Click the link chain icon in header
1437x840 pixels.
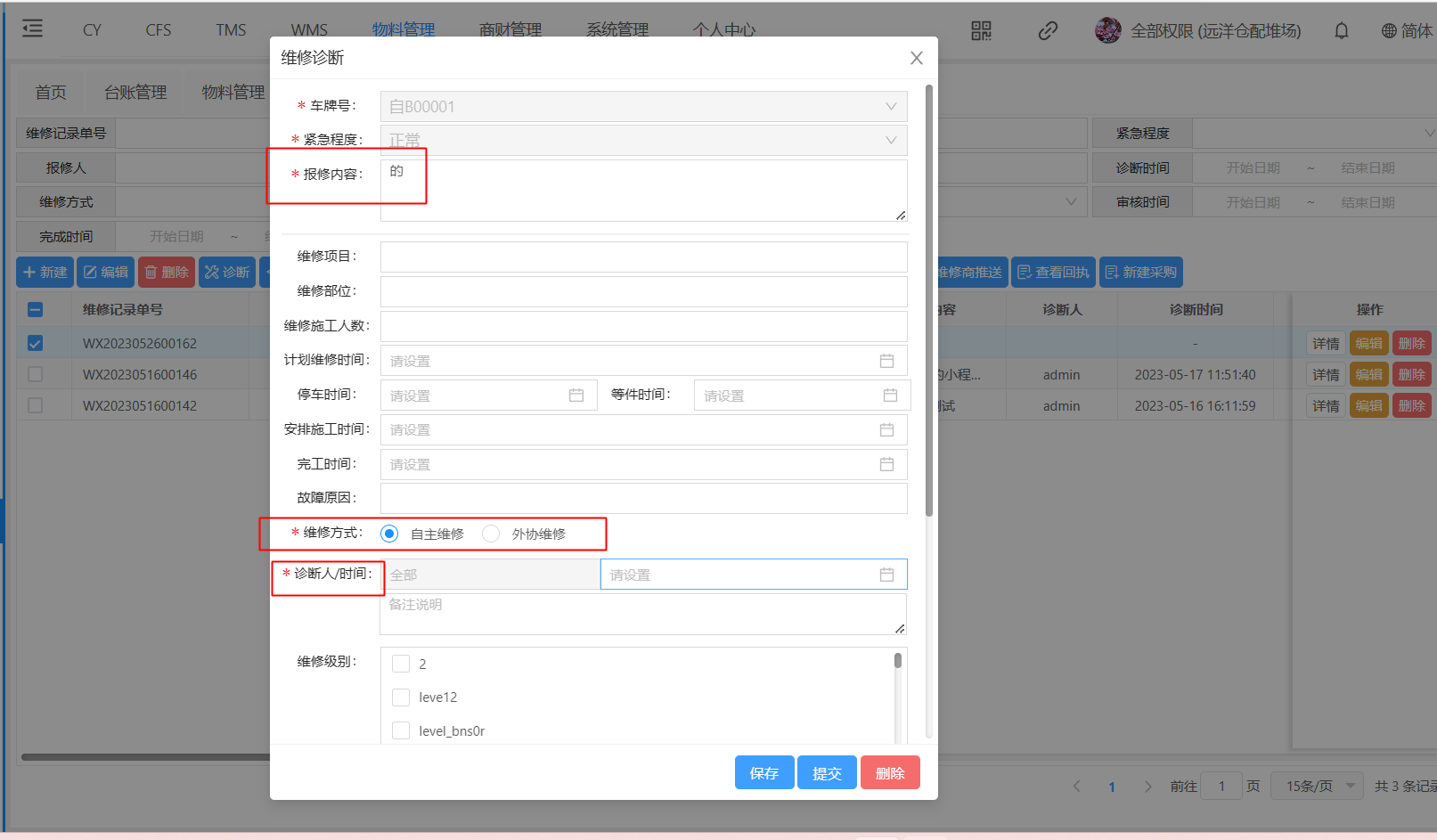click(x=1048, y=31)
